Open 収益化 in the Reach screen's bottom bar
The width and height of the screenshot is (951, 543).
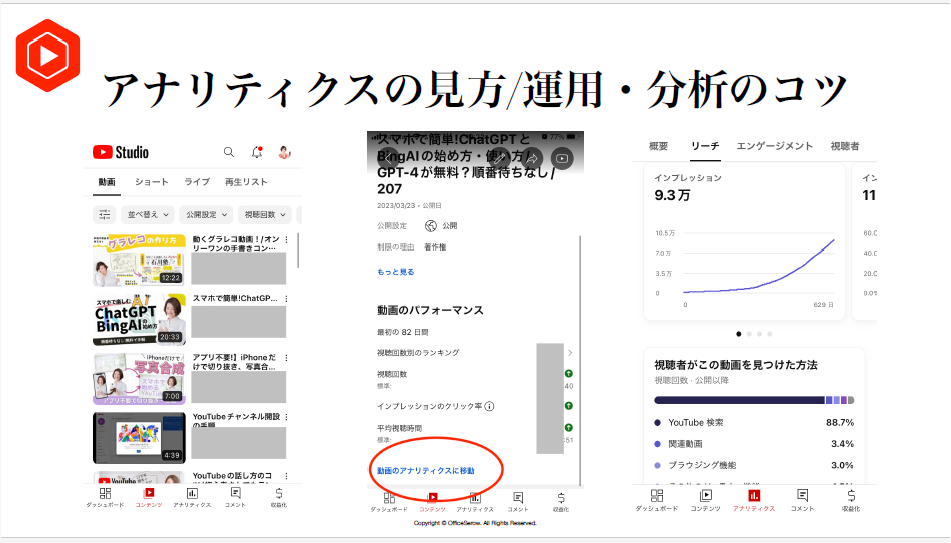click(851, 501)
